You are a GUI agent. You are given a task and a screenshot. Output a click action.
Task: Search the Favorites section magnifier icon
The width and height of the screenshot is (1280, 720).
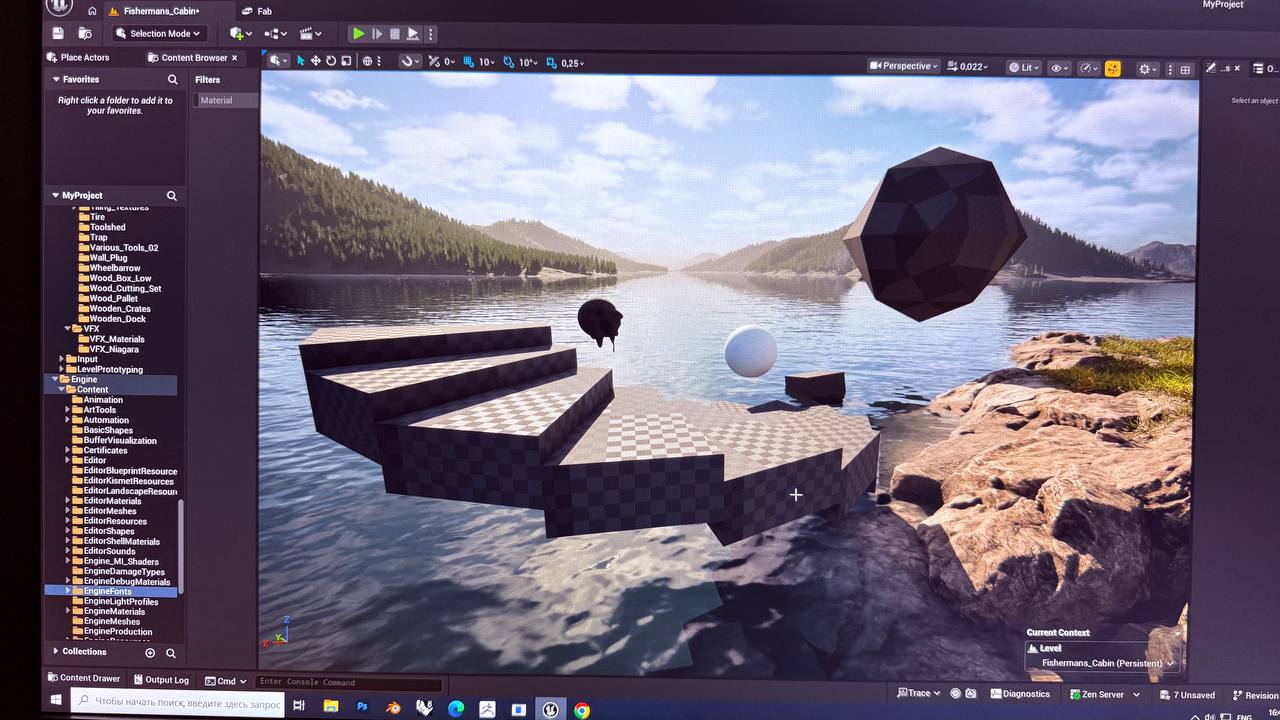point(173,79)
